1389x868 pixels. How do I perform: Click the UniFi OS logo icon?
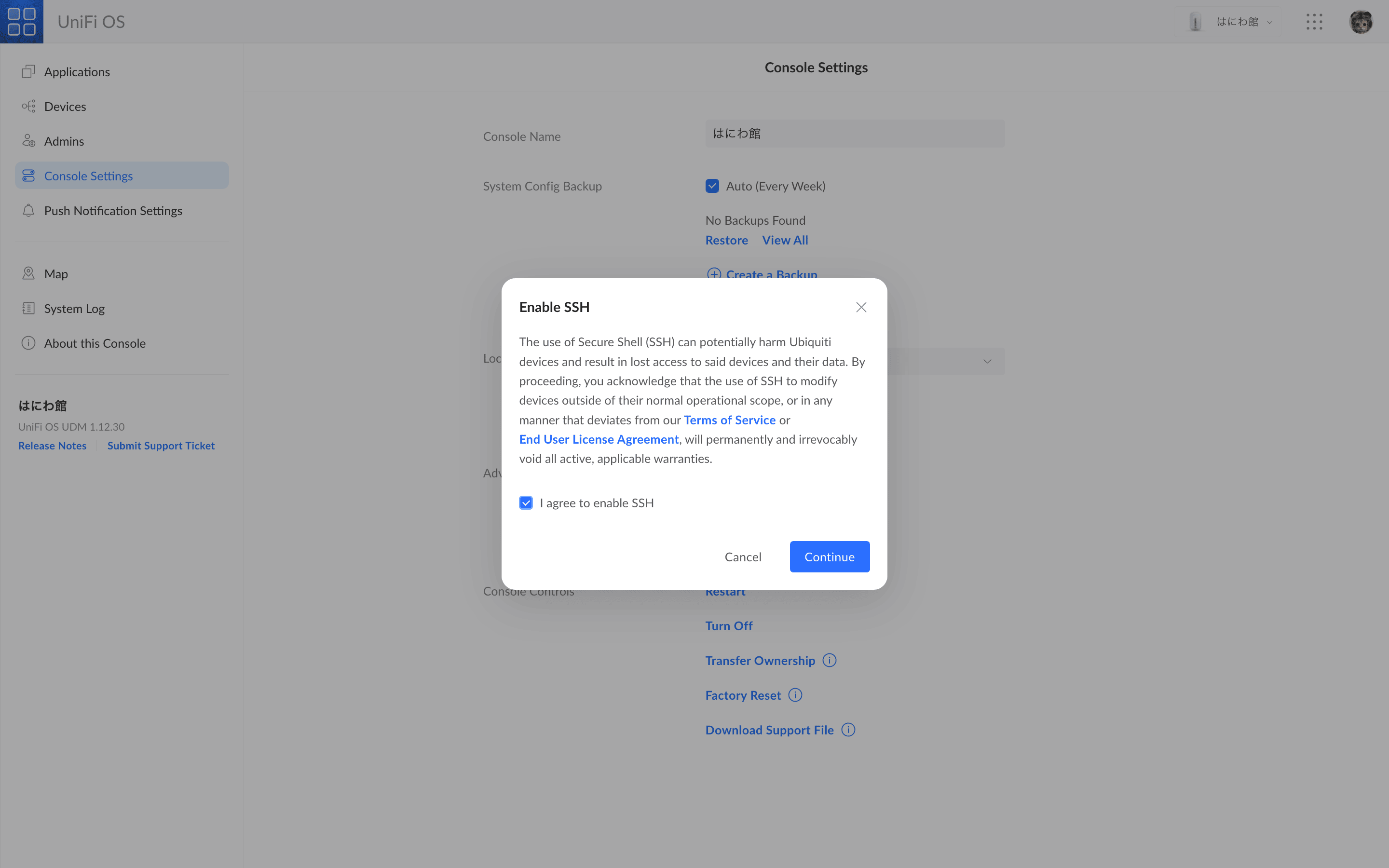tap(22, 21)
